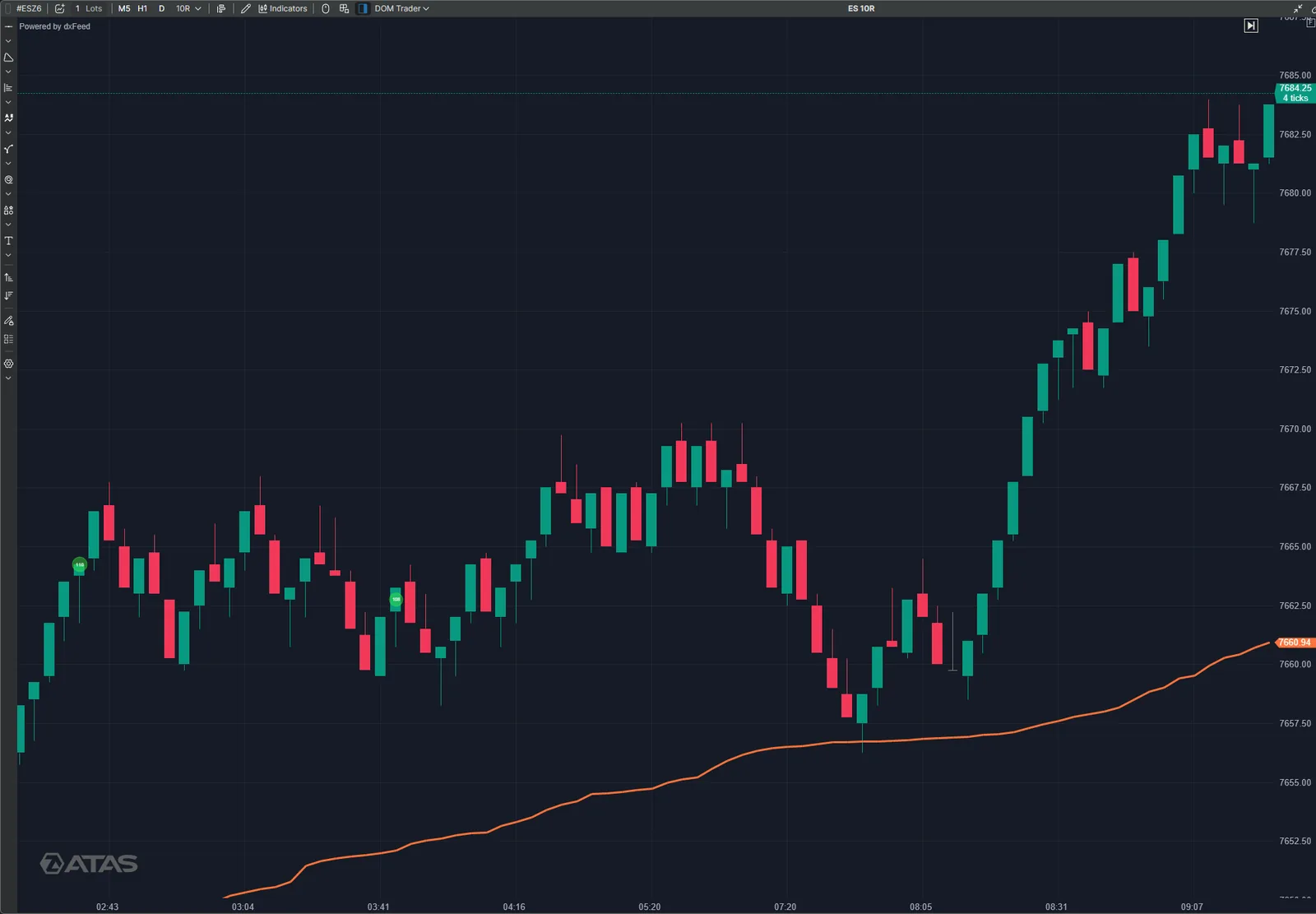Open the DOM Trader dropdown
Screen dimensions: 1316x914
point(402,8)
